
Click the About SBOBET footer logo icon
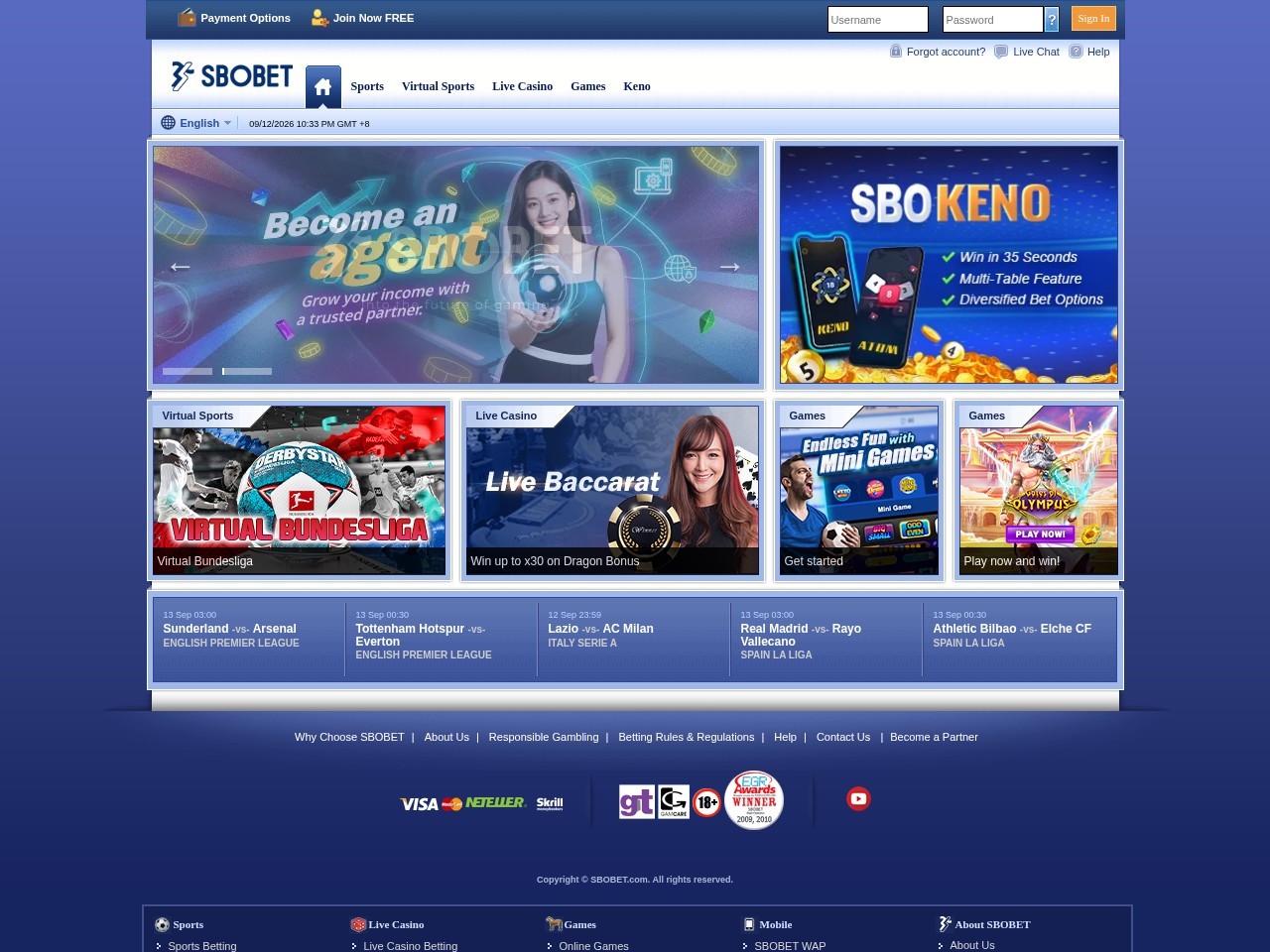tap(946, 924)
